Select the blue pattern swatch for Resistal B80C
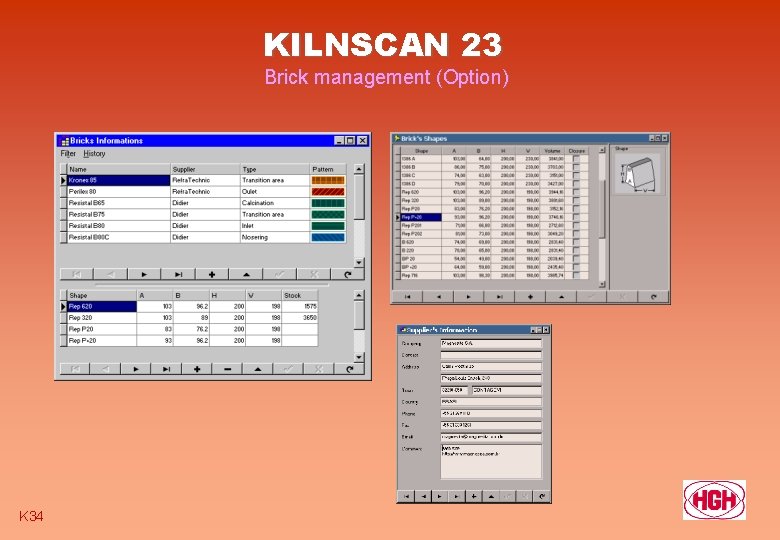The image size is (780, 540). click(328, 237)
